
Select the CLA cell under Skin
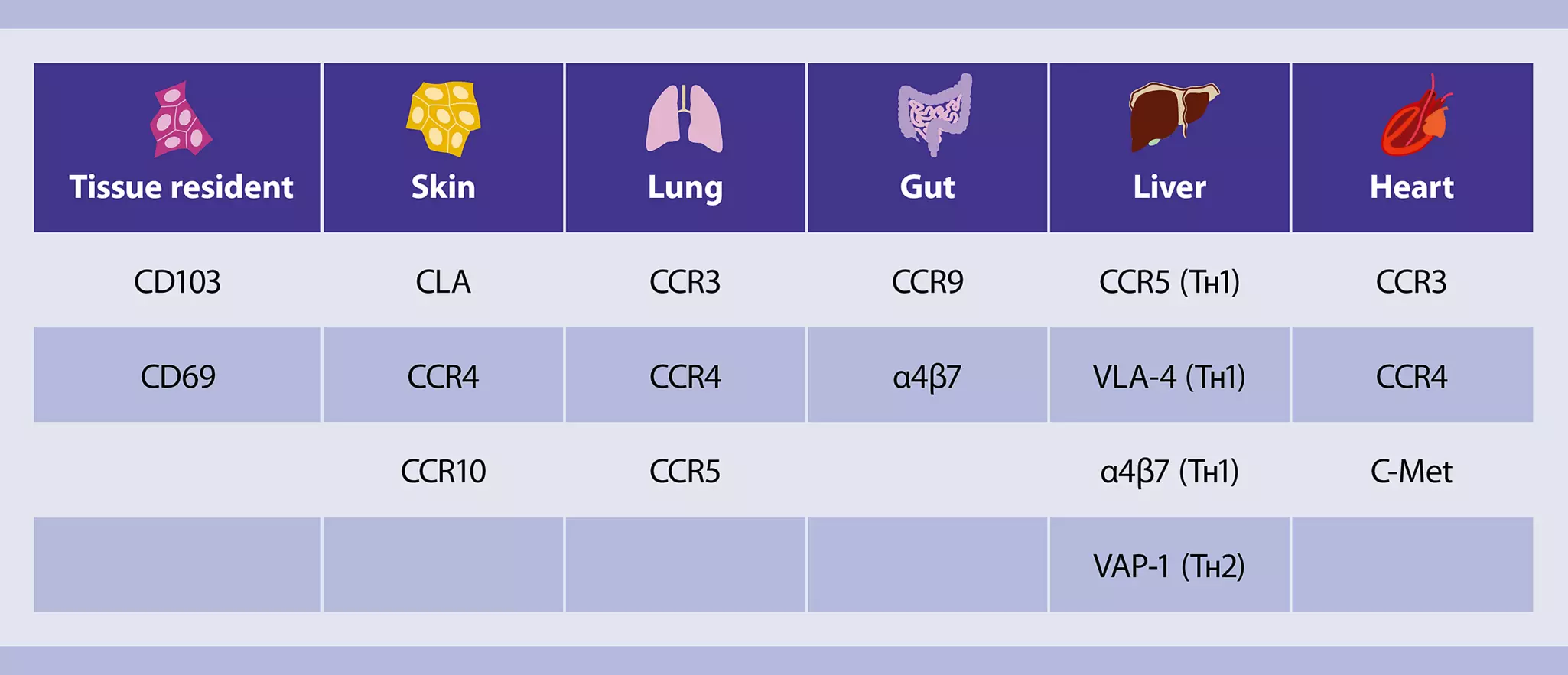pyautogui.click(x=444, y=282)
